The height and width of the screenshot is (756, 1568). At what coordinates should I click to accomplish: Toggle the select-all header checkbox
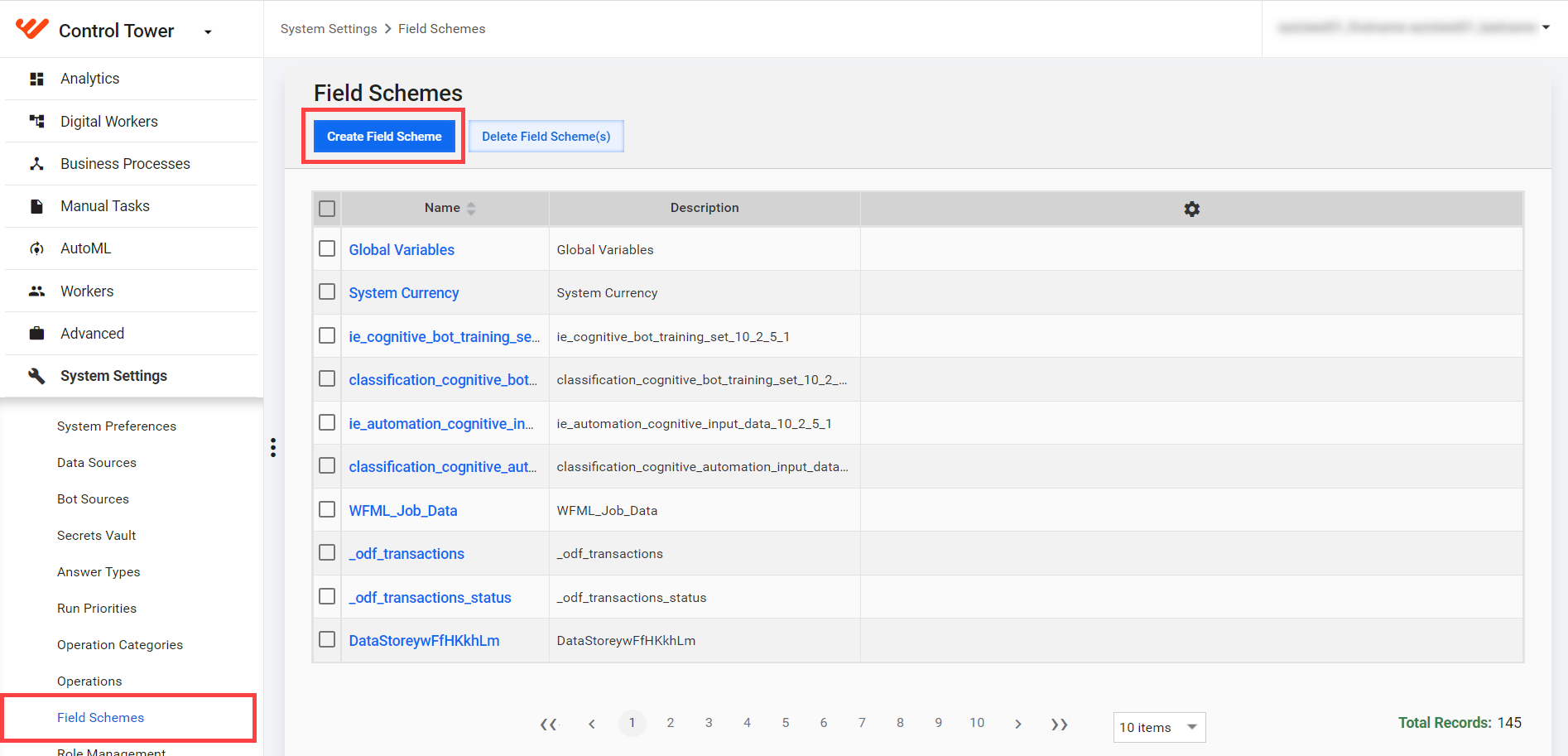pos(327,209)
